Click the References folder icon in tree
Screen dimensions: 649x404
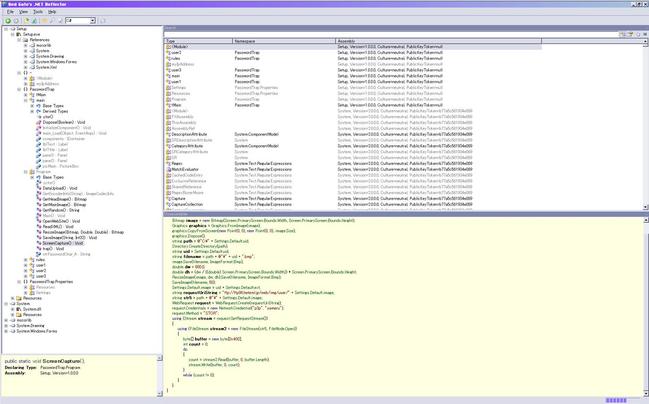point(25,40)
